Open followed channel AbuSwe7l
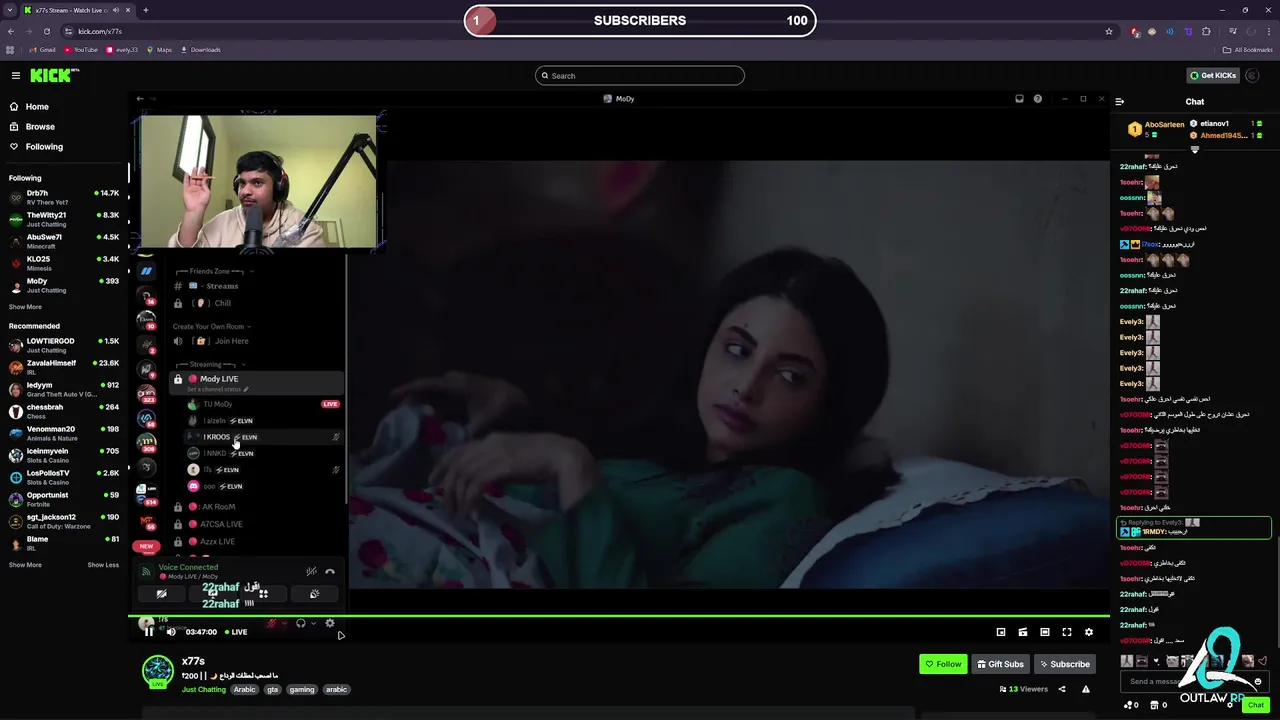Viewport: 1280px width, 720px height. click(x=64, y=241)
